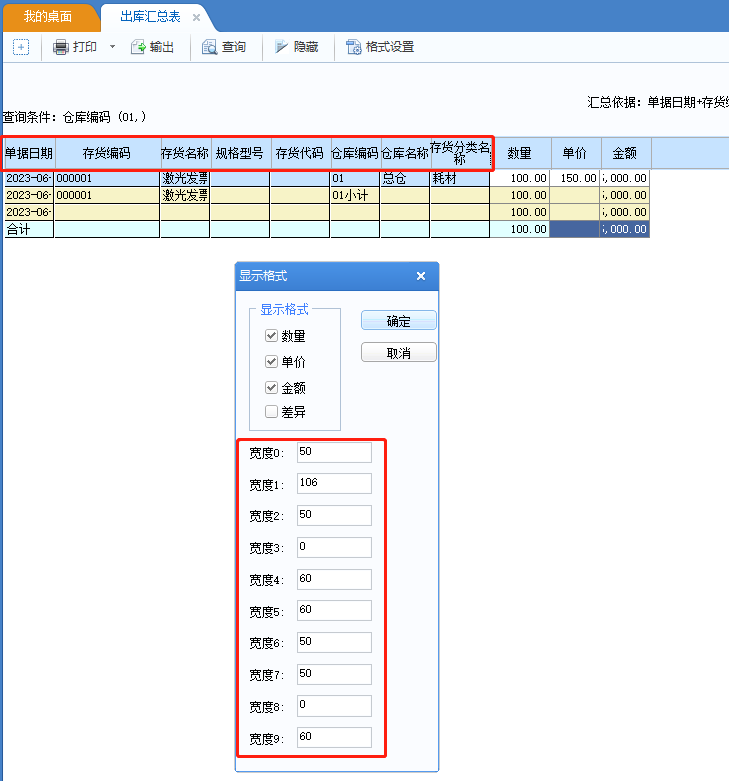Enable the 差异 checkbox

271,411
